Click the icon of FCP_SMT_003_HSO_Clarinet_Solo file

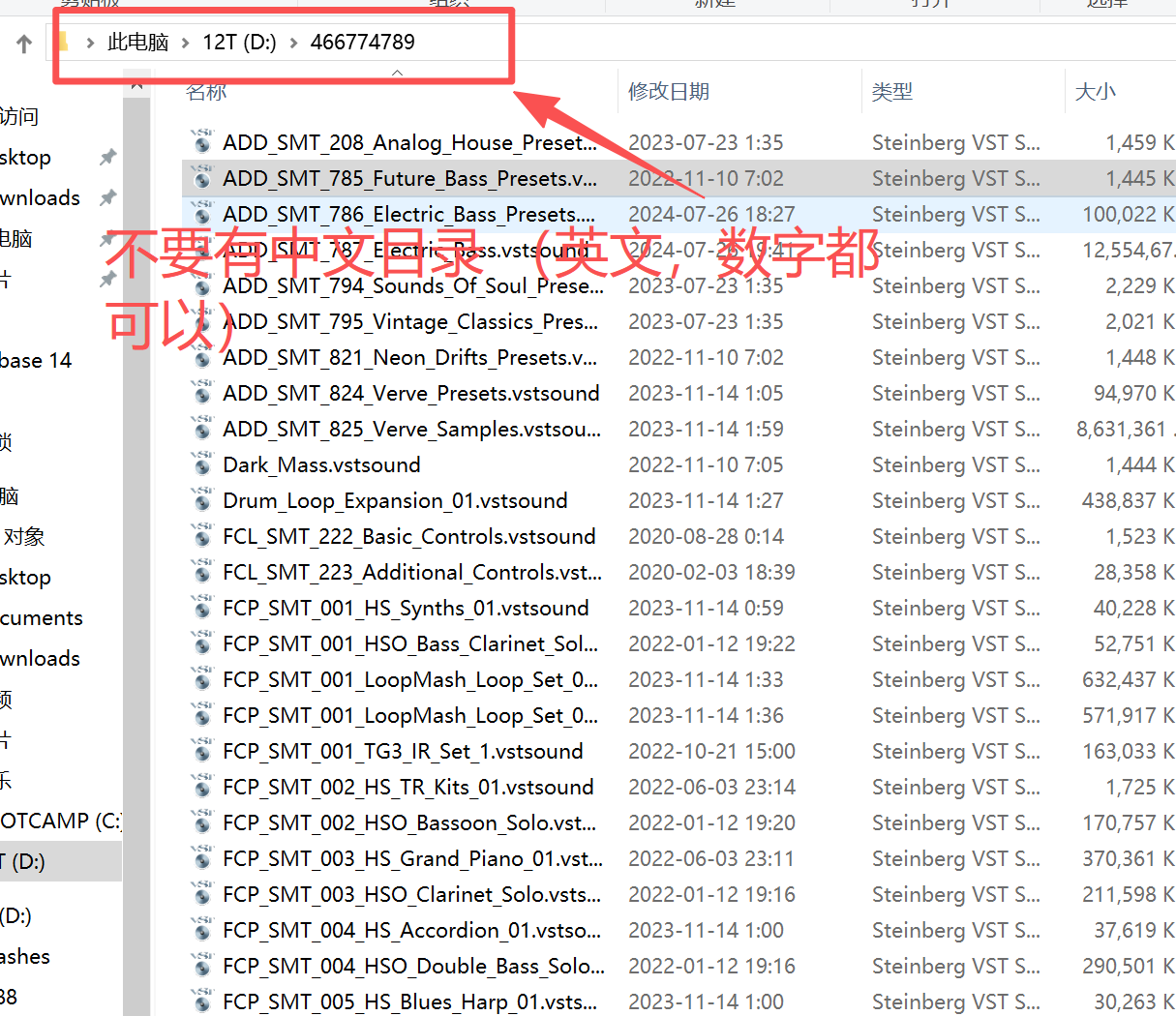202,894
